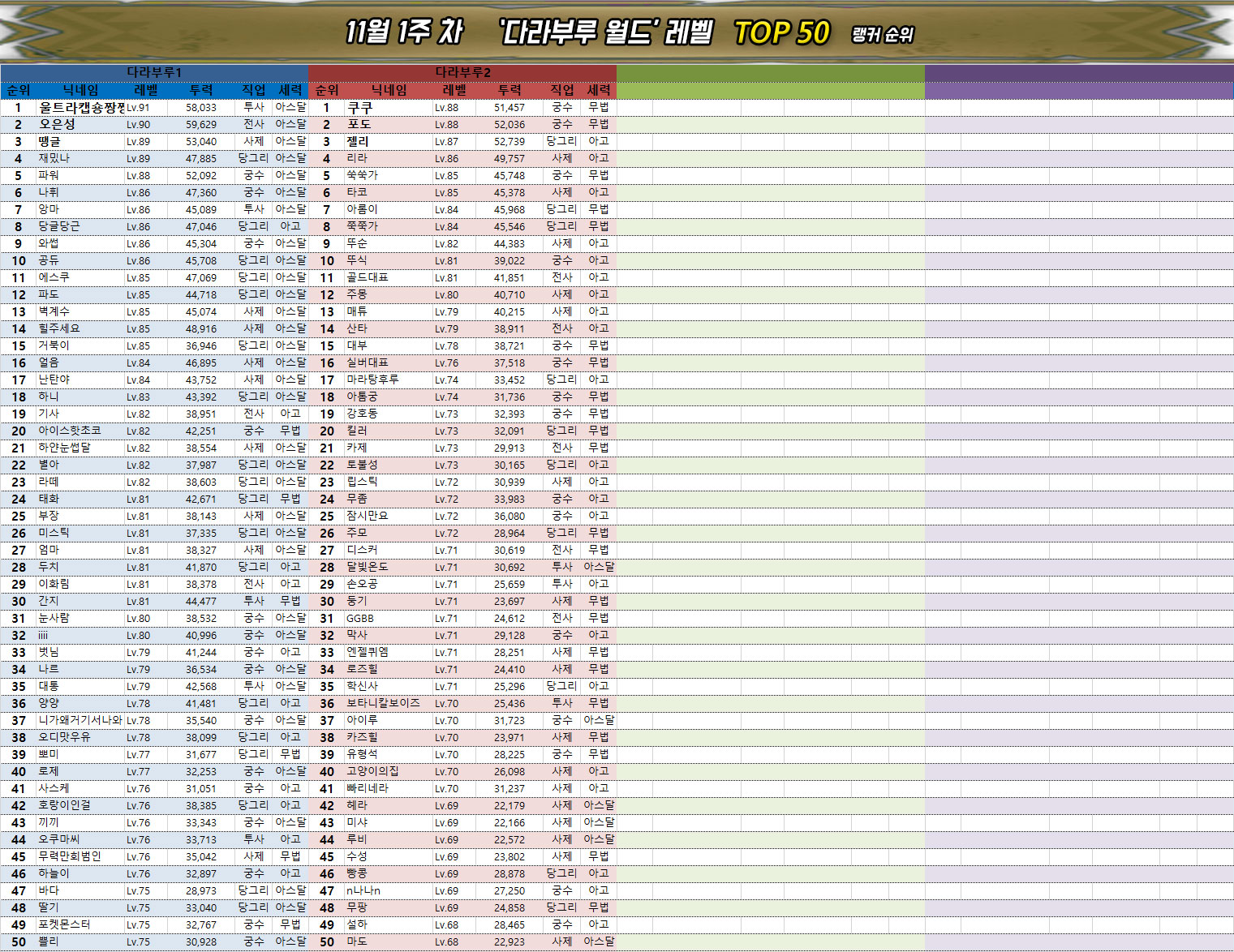Click the 투력 column header under 다라부루2
Image resolution: width=1234 pixels, height=952 pixels.
point(510,90)
